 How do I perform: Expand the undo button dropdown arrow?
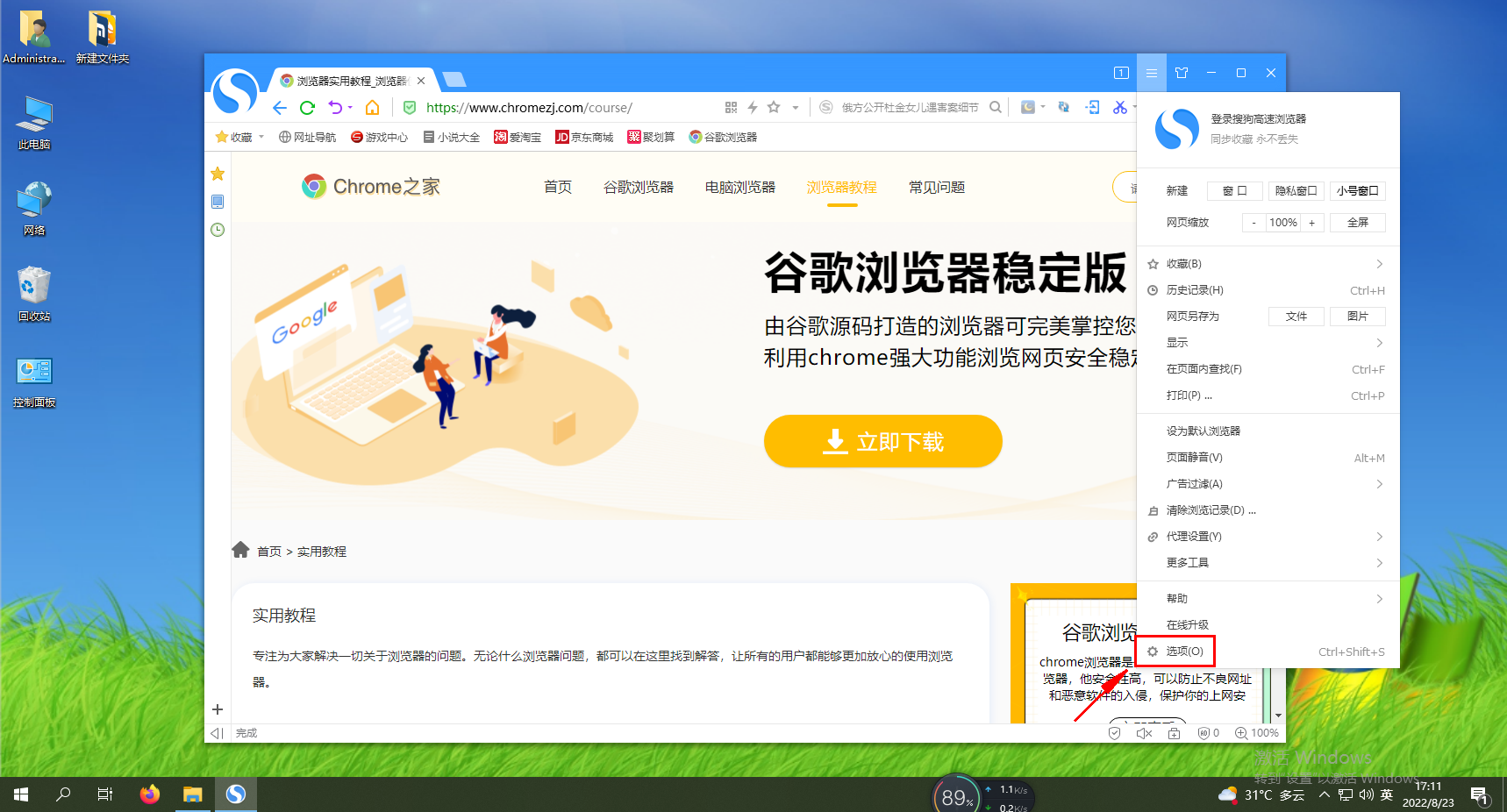click(x=350, y=108)
